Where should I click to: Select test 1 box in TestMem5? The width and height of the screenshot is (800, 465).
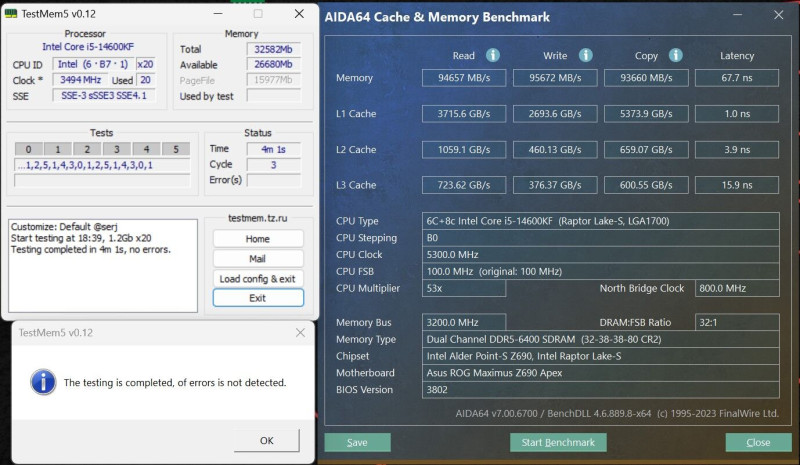point(58,149)
